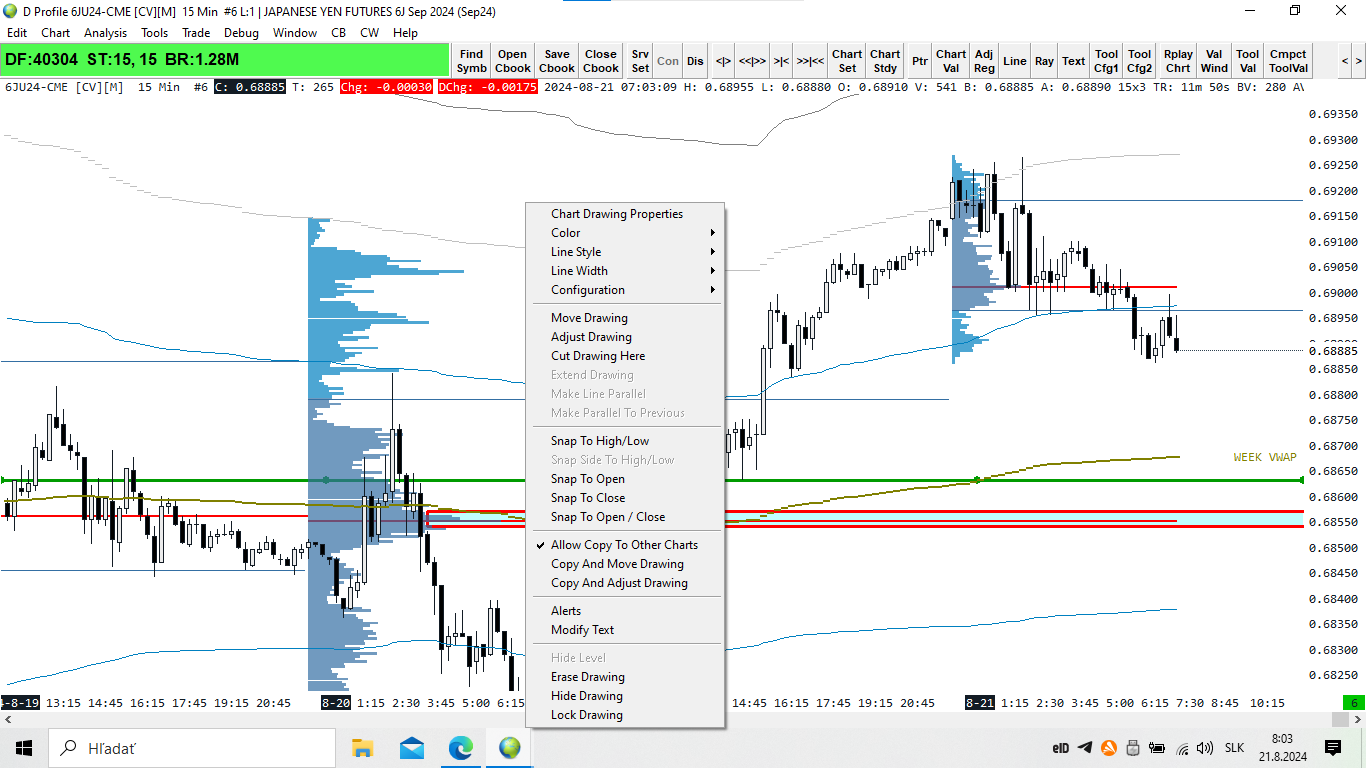Toggle Allow Copy To Other Charts

[x=625, y=545]
